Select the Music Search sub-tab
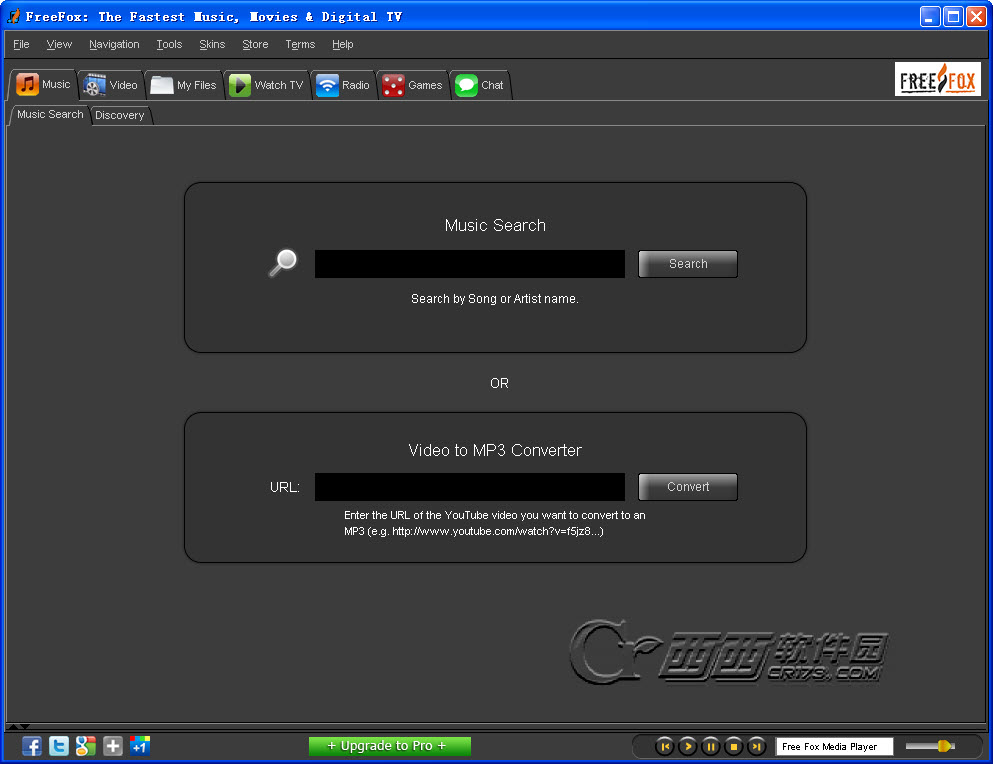The height and width of the screenshot is (764, 993). (49, 115)
